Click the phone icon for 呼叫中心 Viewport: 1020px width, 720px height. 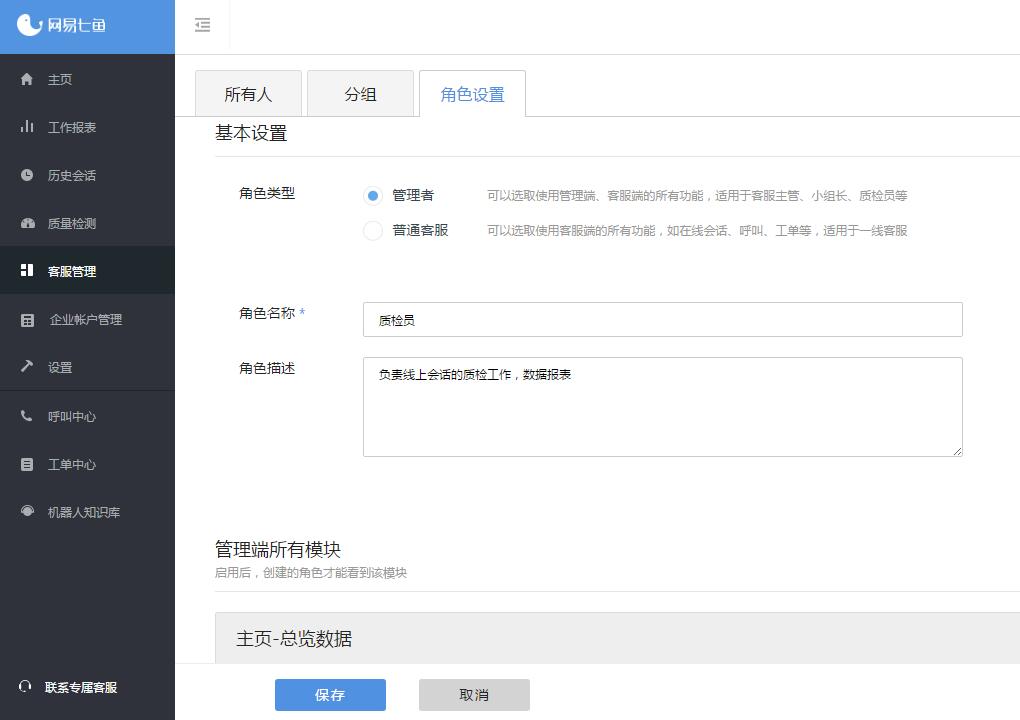click(x=27, y=416)
